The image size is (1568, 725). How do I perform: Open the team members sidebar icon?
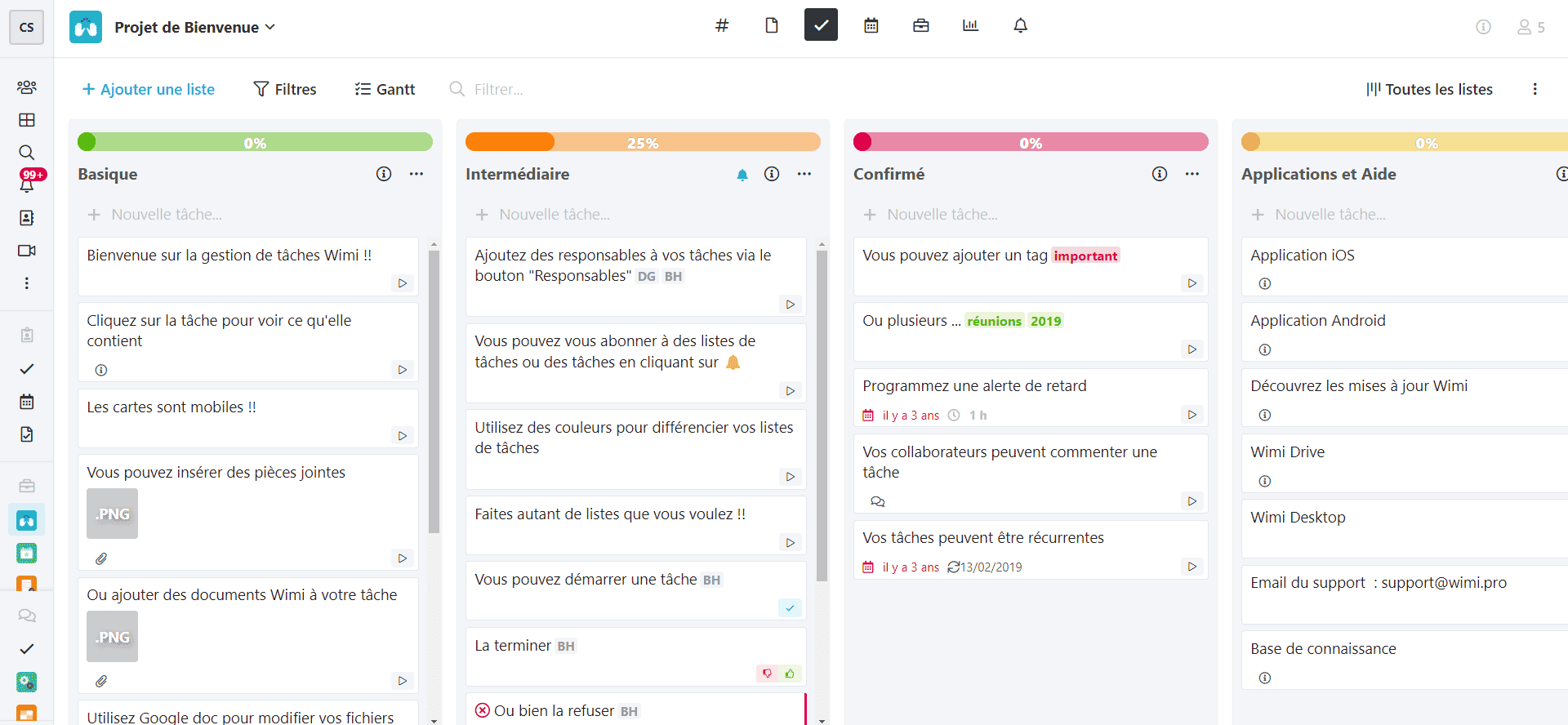point(27,87)
